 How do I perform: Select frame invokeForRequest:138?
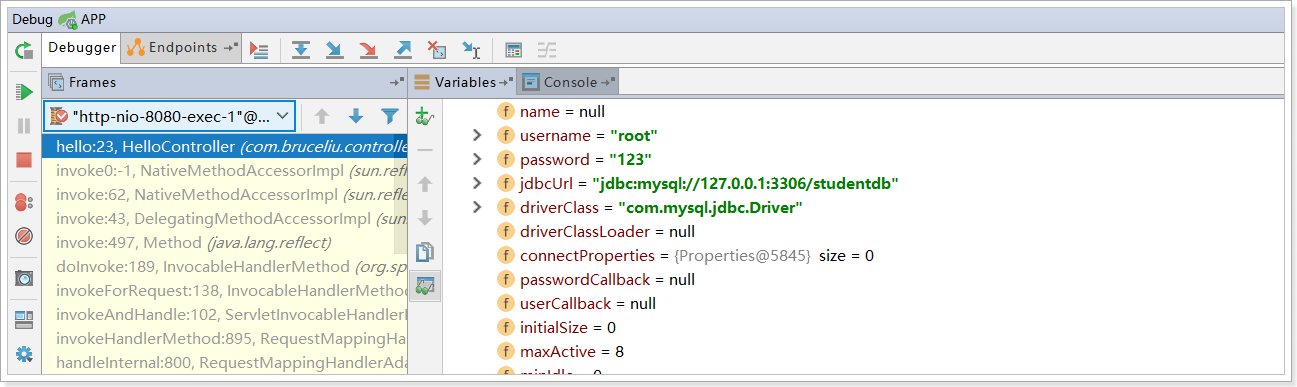(x=225, y=291)
